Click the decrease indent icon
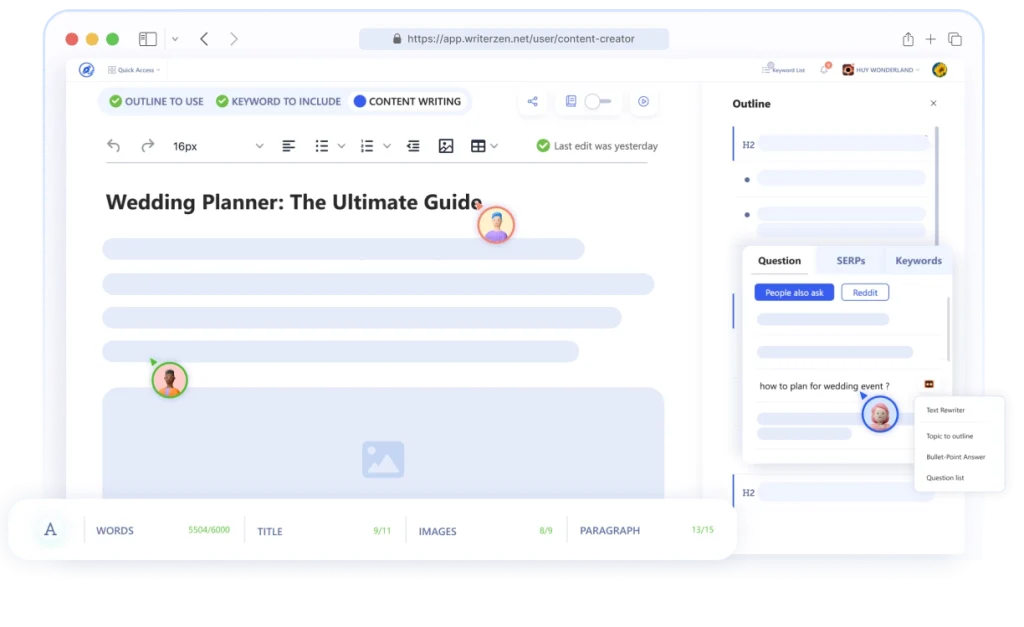This screenshot has width=1024, height=627. (x=413, y=146)
